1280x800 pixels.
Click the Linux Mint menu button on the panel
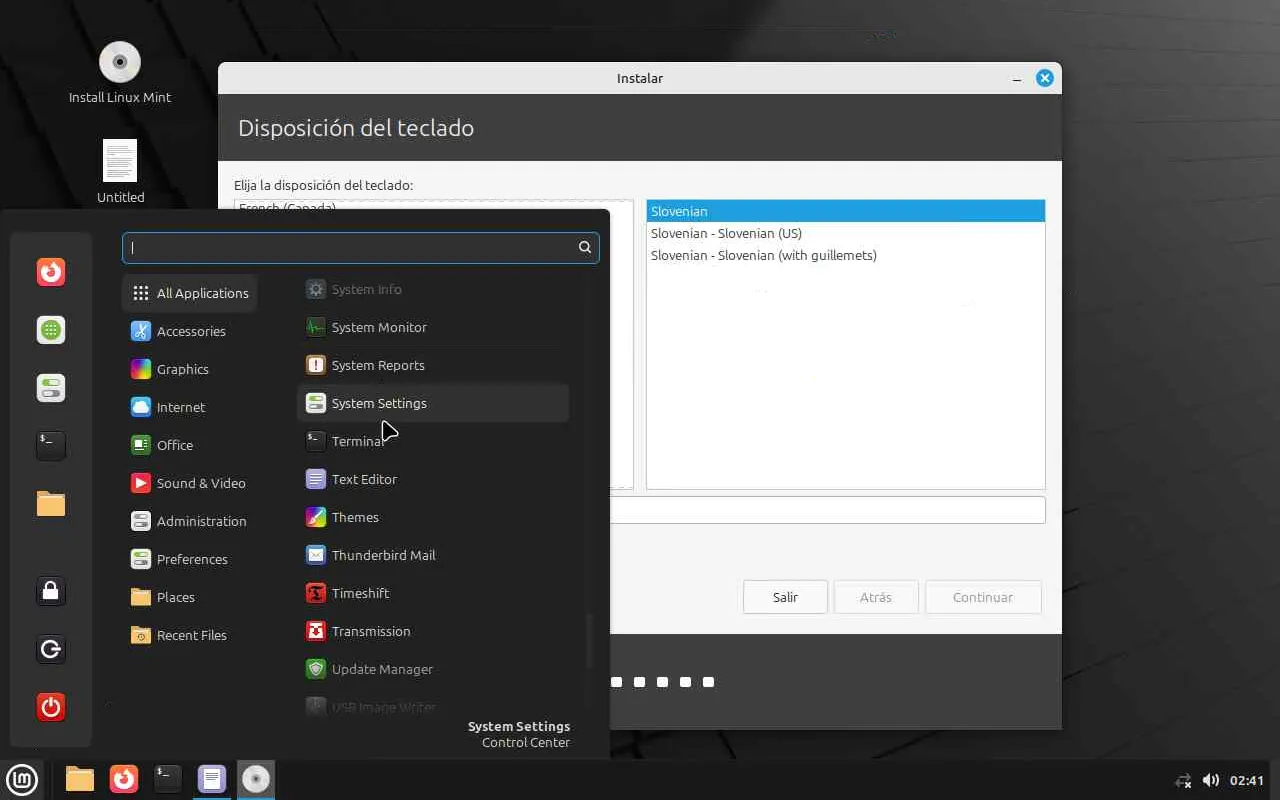point(22,779)
